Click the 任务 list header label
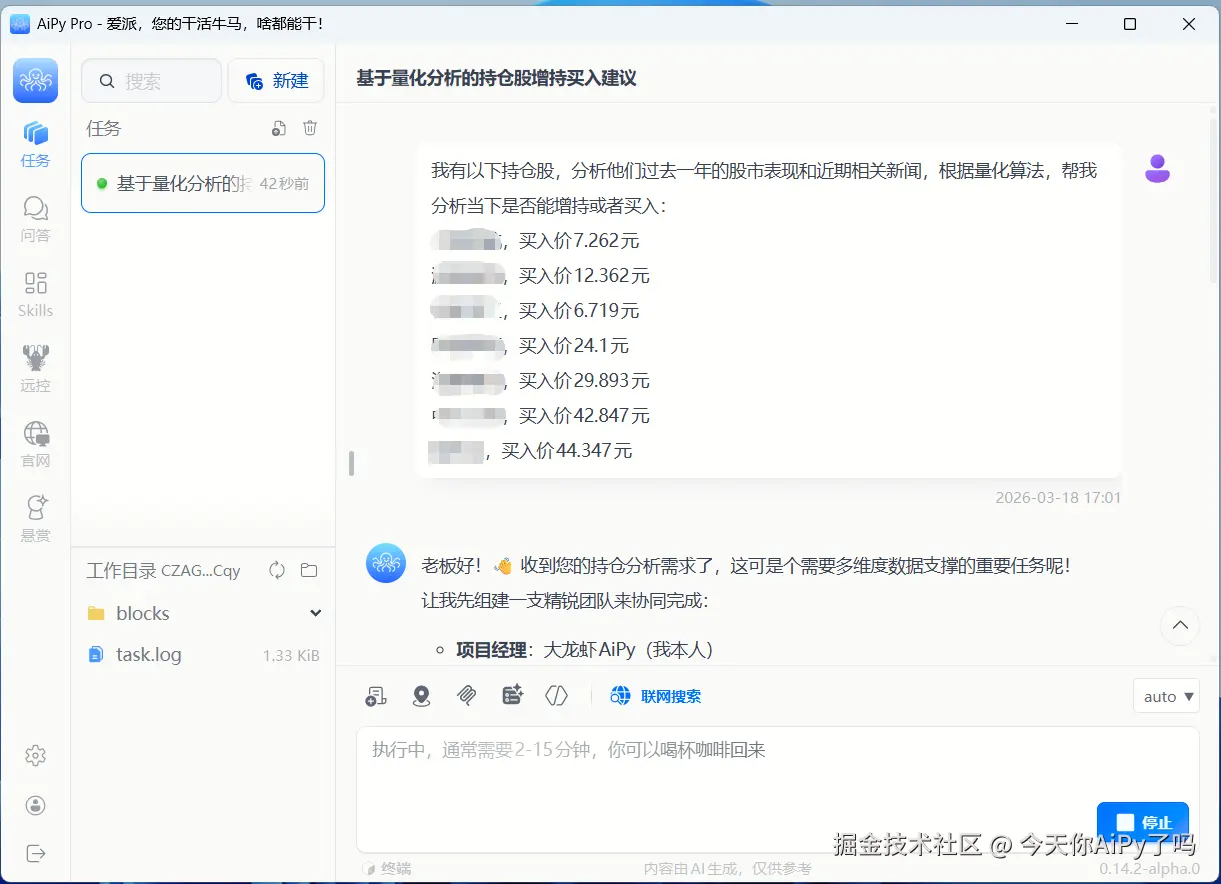Screen dimensions: 1221x884 click(104, 128)
